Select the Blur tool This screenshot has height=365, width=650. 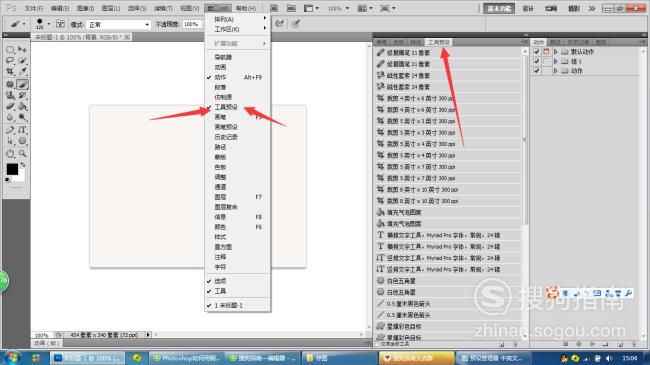[x=10, y=117]
